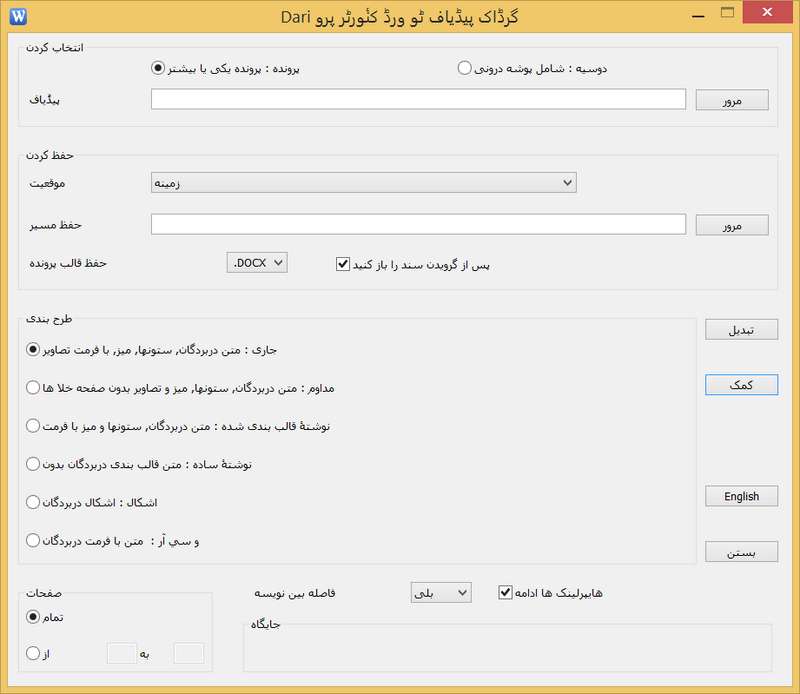Select the و سي آر OCR layout option
This screenshot has height=694, width=800.
(33, 540)
